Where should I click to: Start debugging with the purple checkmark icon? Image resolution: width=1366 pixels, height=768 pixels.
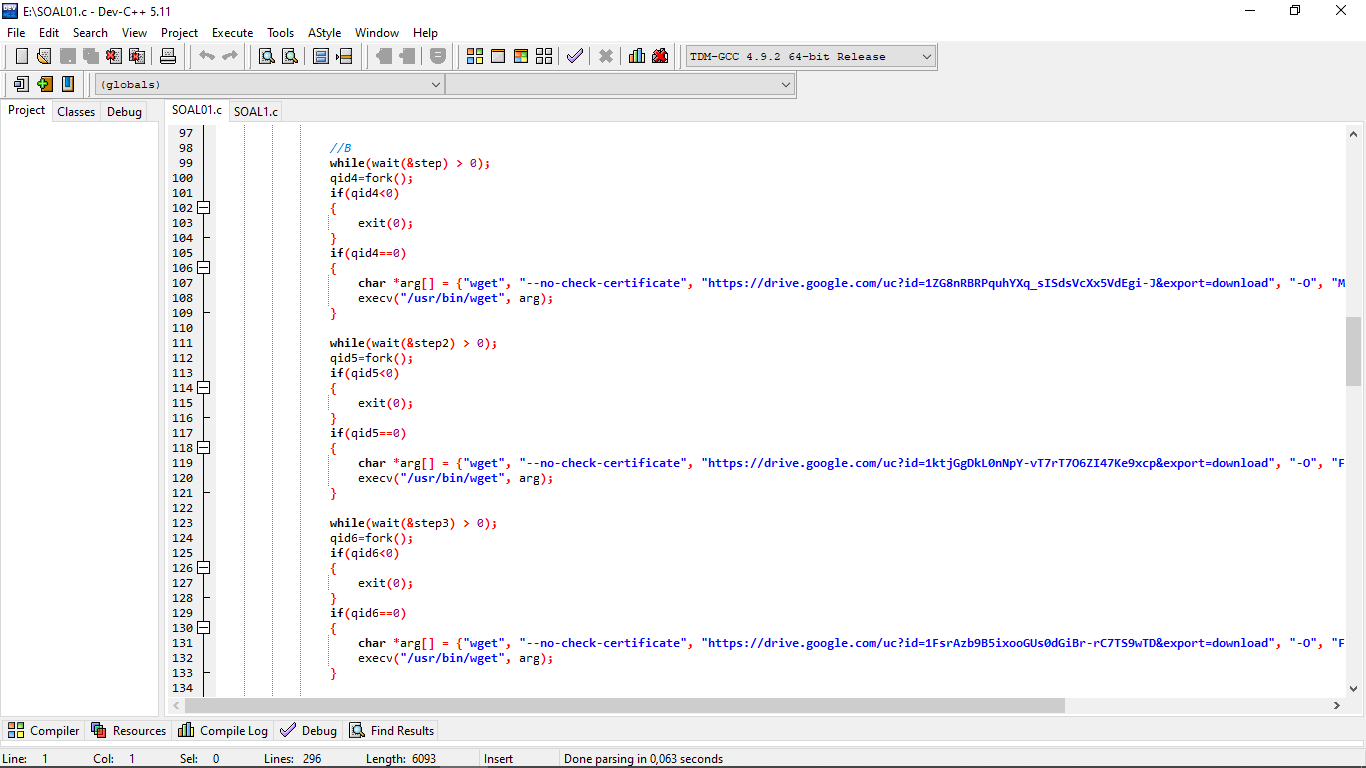coord(574,56)
